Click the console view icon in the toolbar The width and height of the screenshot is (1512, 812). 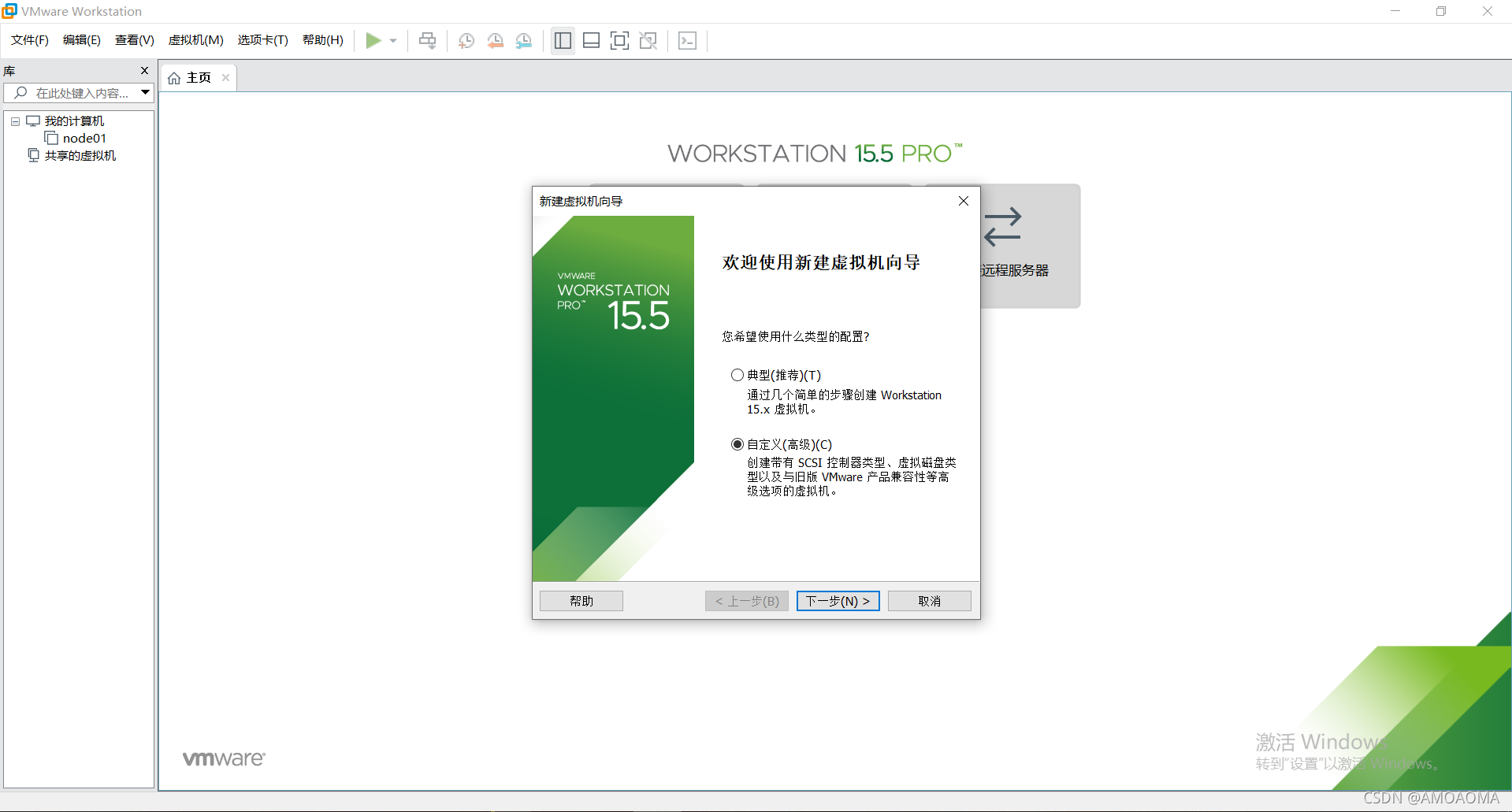[x=687, y=41]
